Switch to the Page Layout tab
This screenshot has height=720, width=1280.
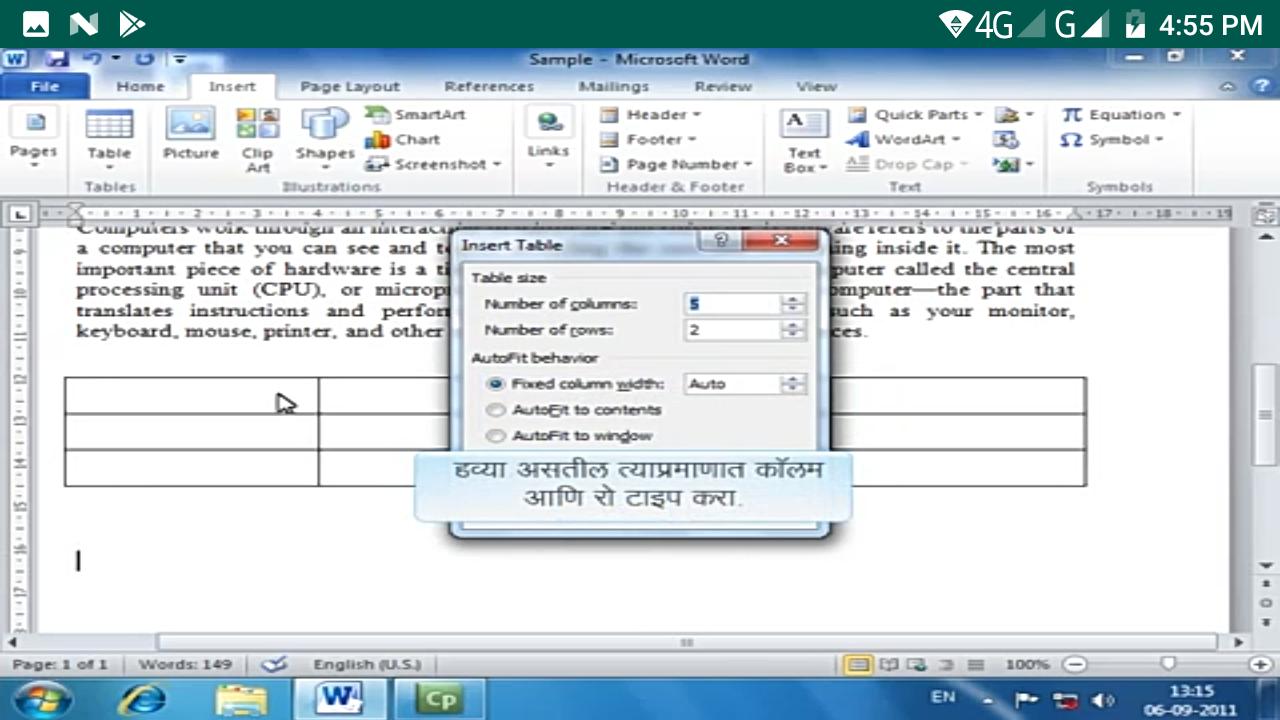tap(349, 86)
